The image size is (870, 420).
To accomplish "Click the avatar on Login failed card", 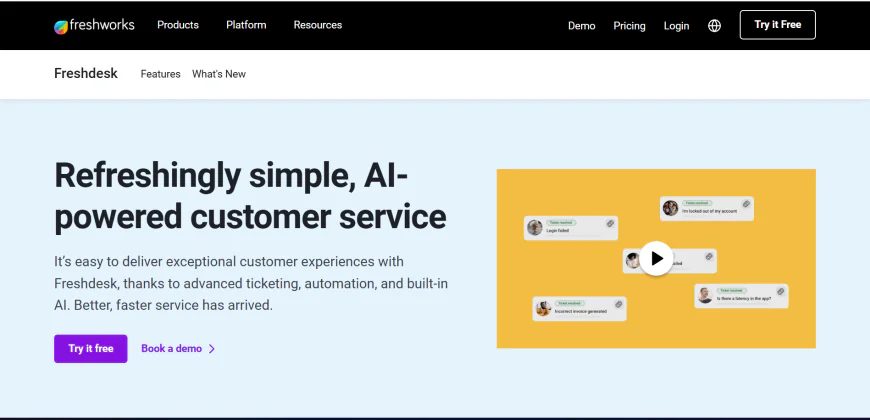I will click(534, 227).
